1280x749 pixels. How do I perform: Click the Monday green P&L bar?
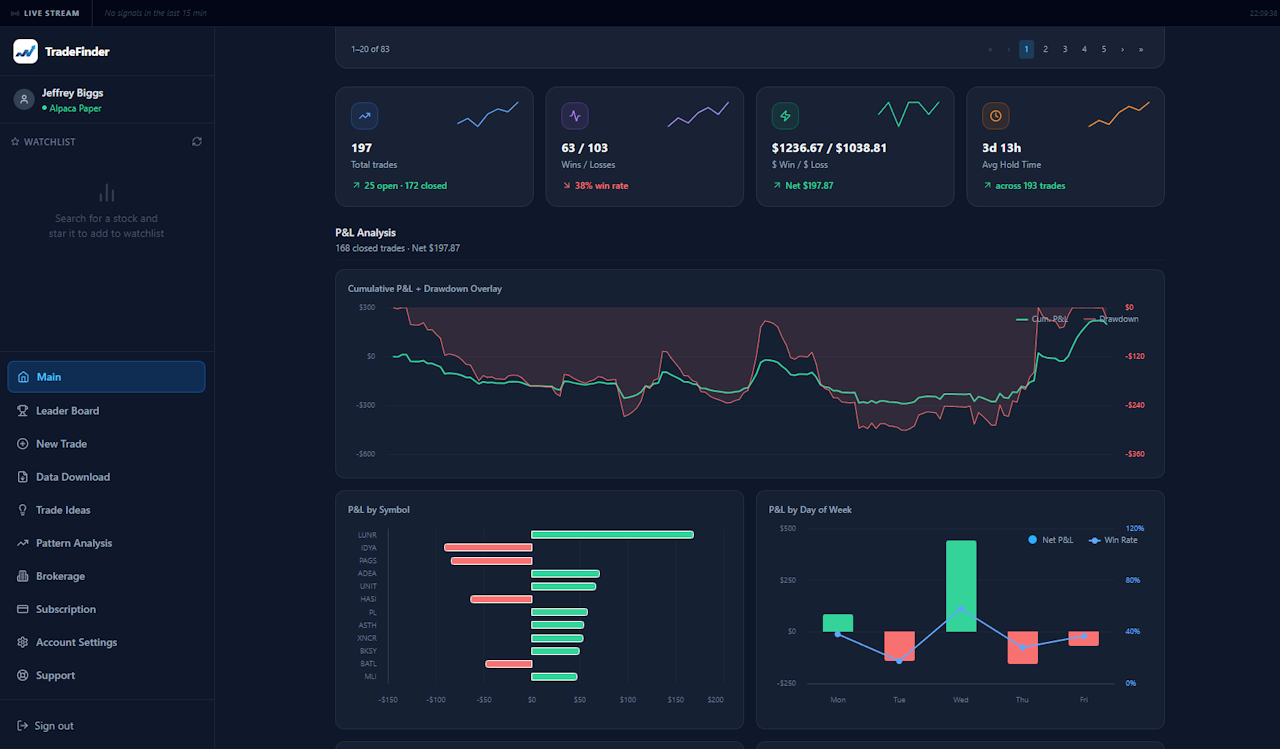click(x=838, y=623)
